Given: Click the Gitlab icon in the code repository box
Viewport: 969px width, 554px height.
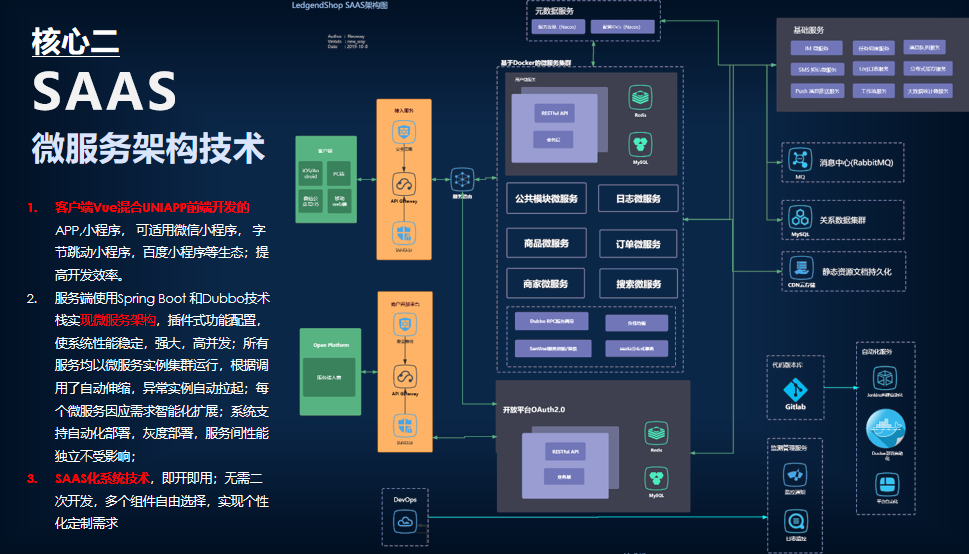Looking at the screenshot, I should coord(795,391).
